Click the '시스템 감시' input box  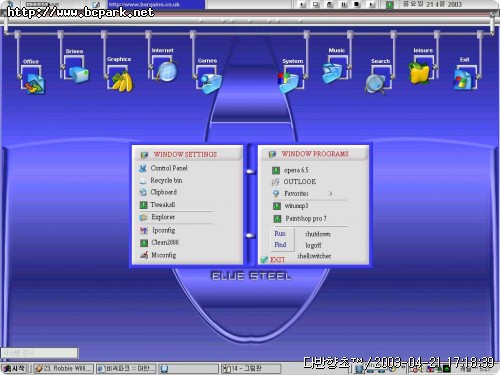point(39,353)
